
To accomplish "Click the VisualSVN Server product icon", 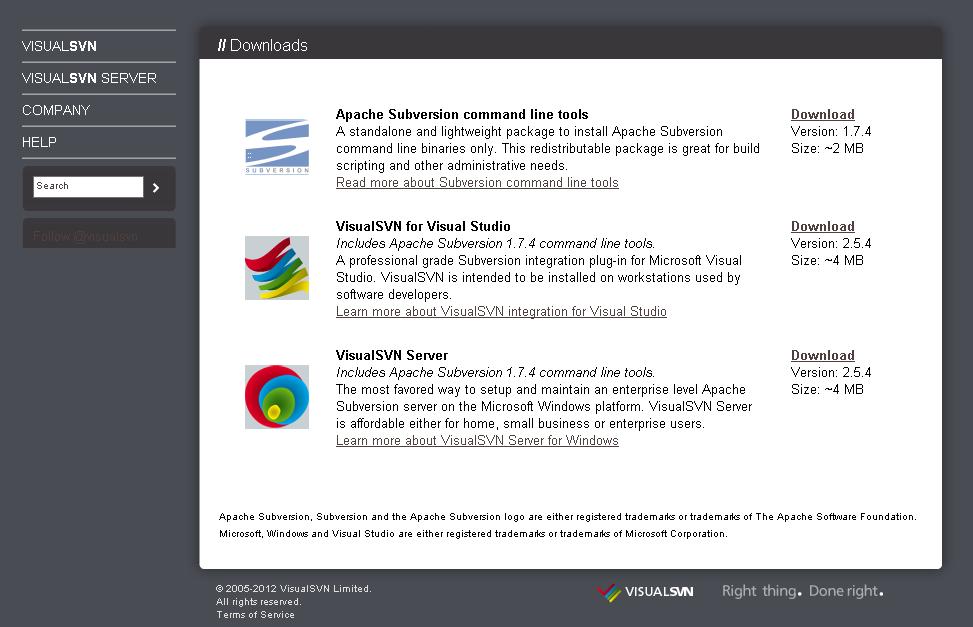I will click(x=277, y=397).
